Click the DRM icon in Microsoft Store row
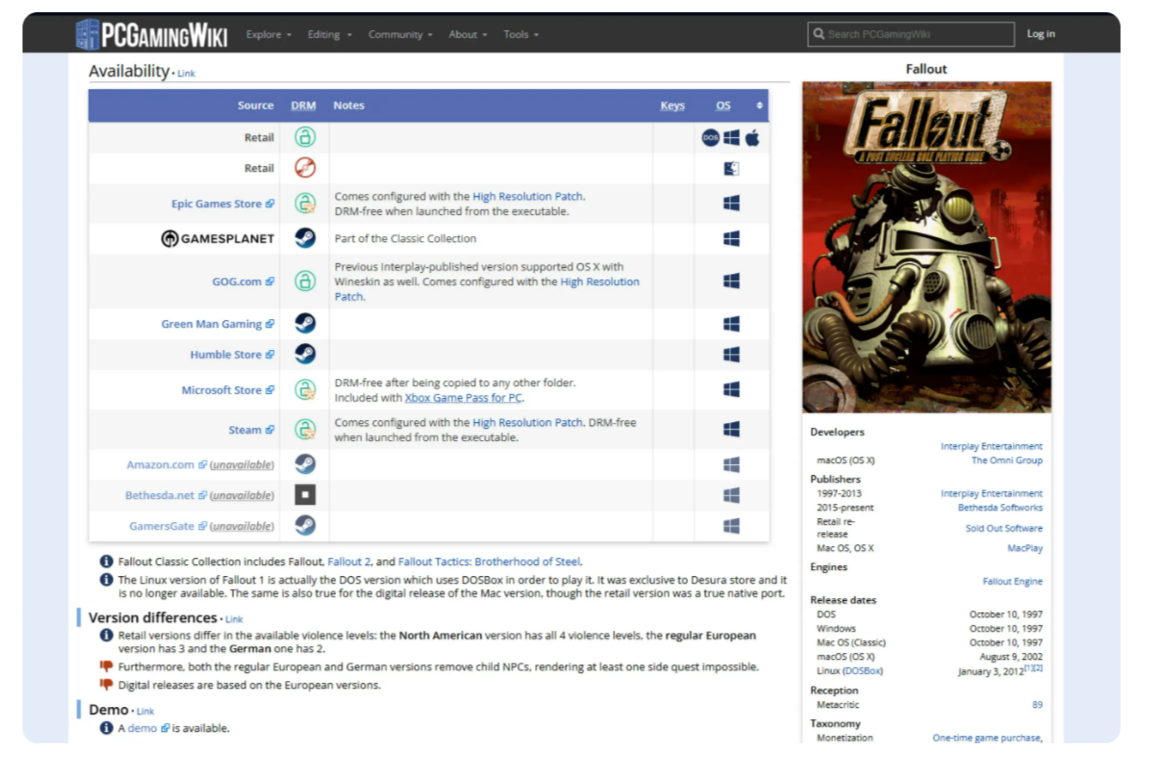Image resolution: width=1164 pixels, height=773 pixels. pos(305,390)
